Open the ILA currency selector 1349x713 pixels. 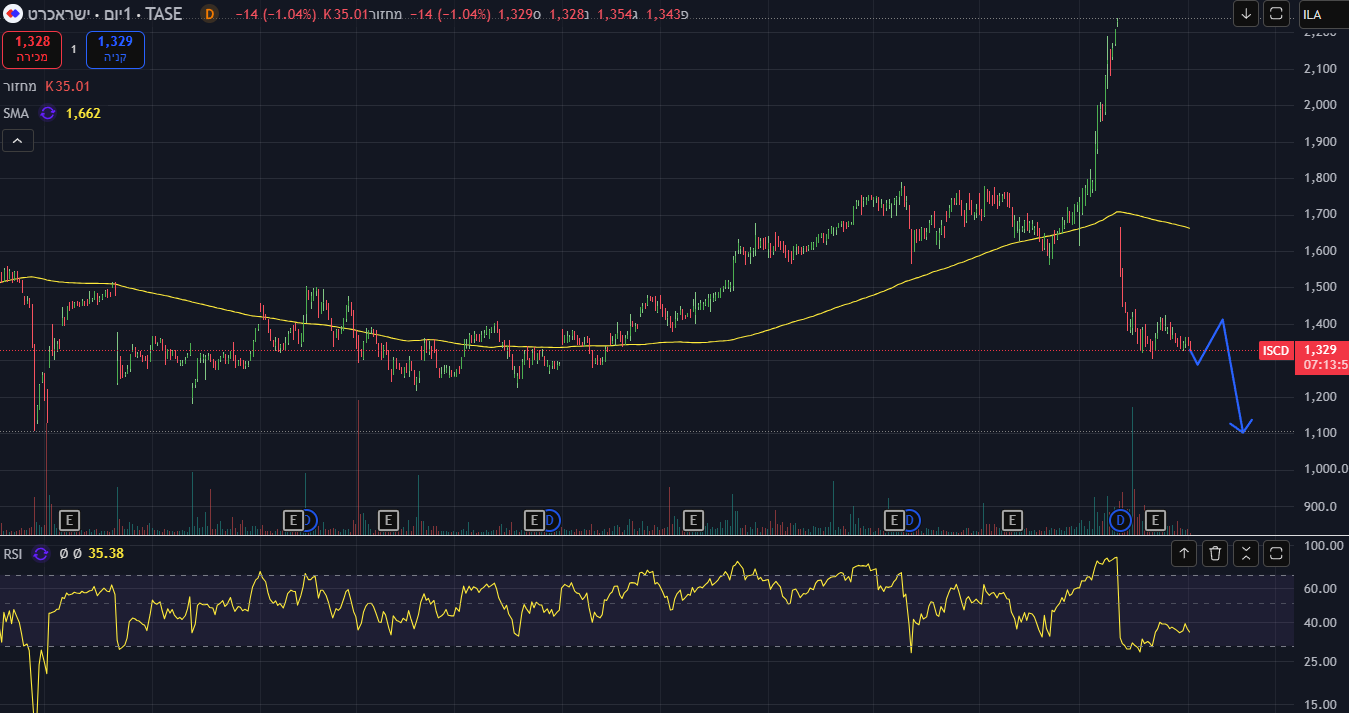tap(1323, 14)
